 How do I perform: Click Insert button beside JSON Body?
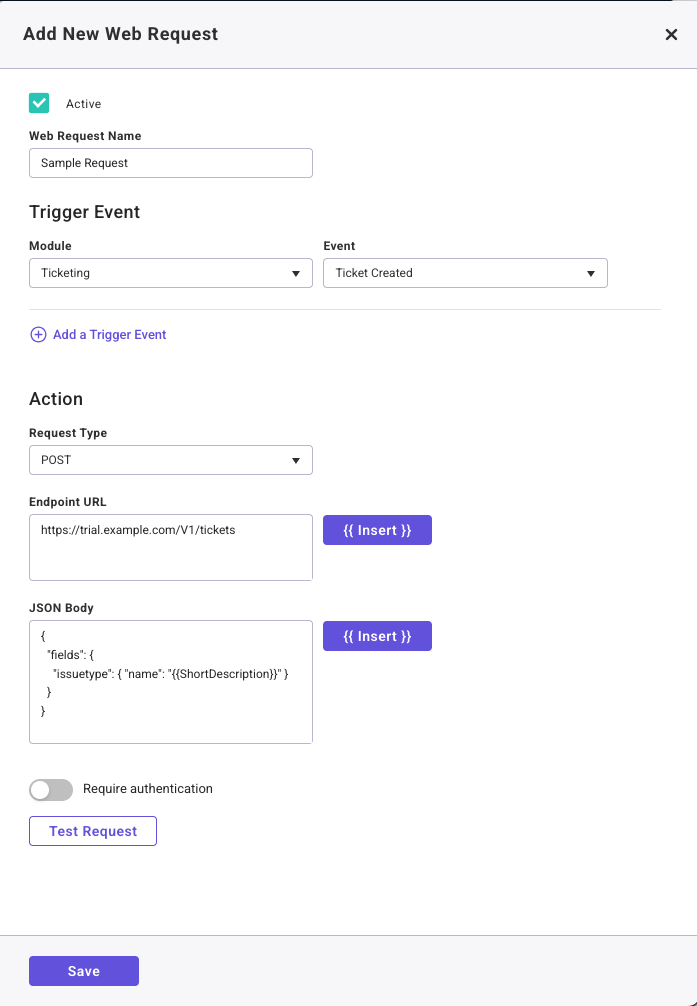click(x=377, y=636)
